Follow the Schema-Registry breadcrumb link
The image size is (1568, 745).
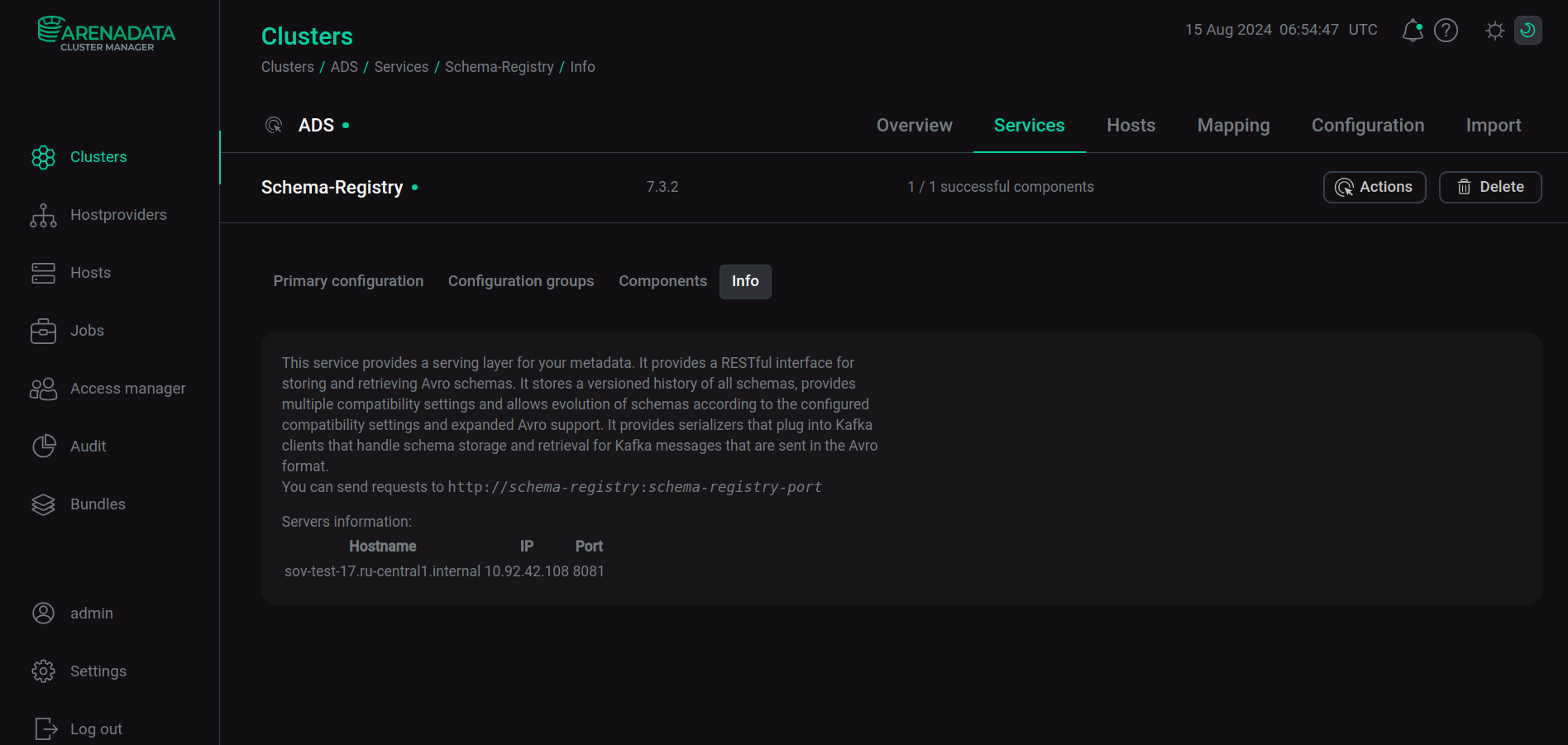tap(500, 67)
